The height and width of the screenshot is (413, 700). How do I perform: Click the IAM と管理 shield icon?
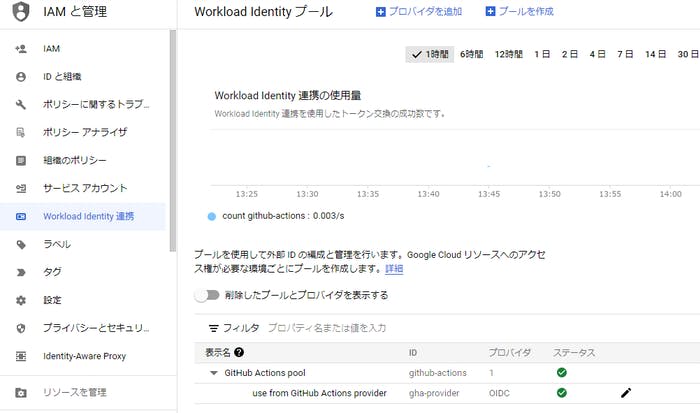(21, 12)
